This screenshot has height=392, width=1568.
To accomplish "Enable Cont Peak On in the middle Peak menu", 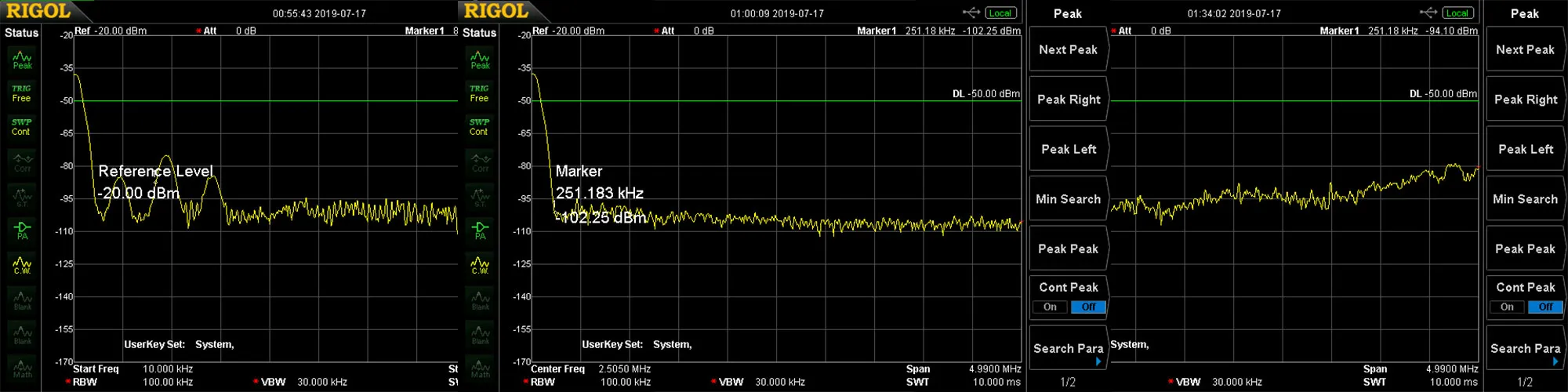I will (1050, 307).
